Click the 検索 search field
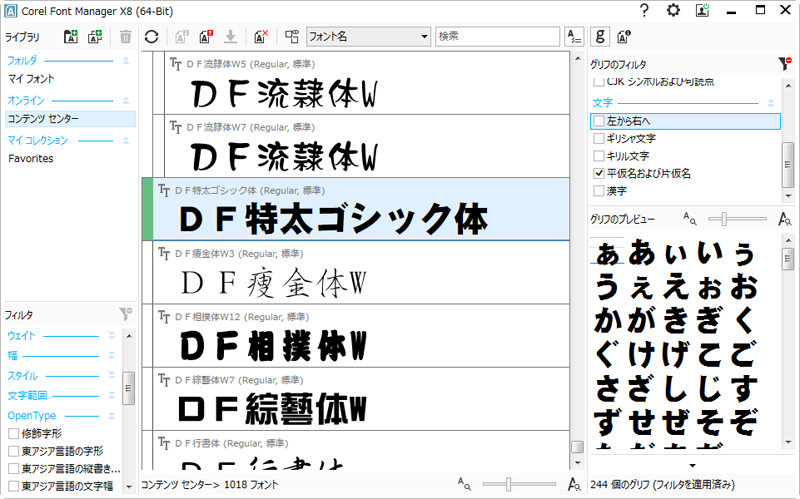Image resolution: width=800 pixels, height=499 pixels. [x=497, y=37]
